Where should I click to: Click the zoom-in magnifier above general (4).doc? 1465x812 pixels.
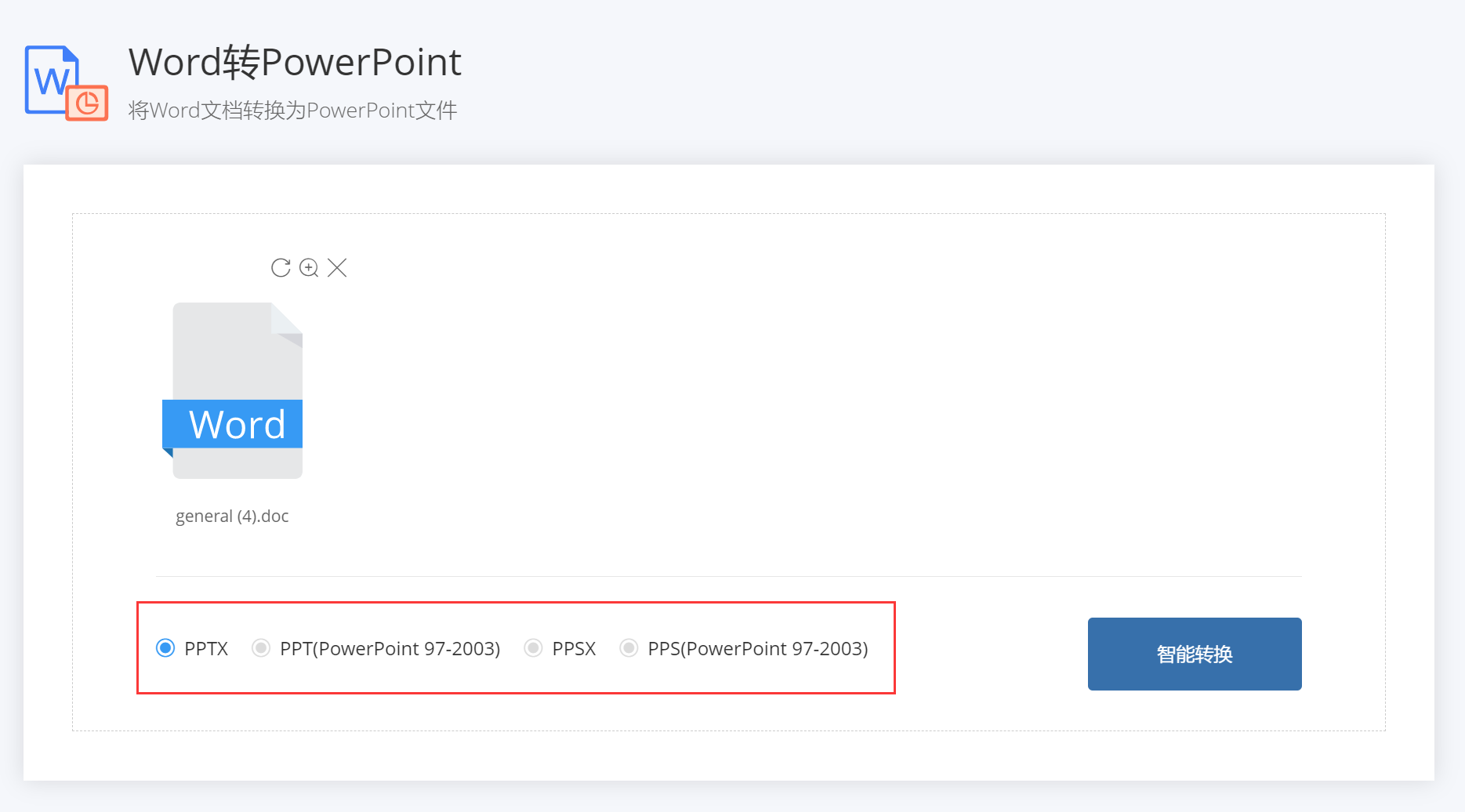pos(310,267)
